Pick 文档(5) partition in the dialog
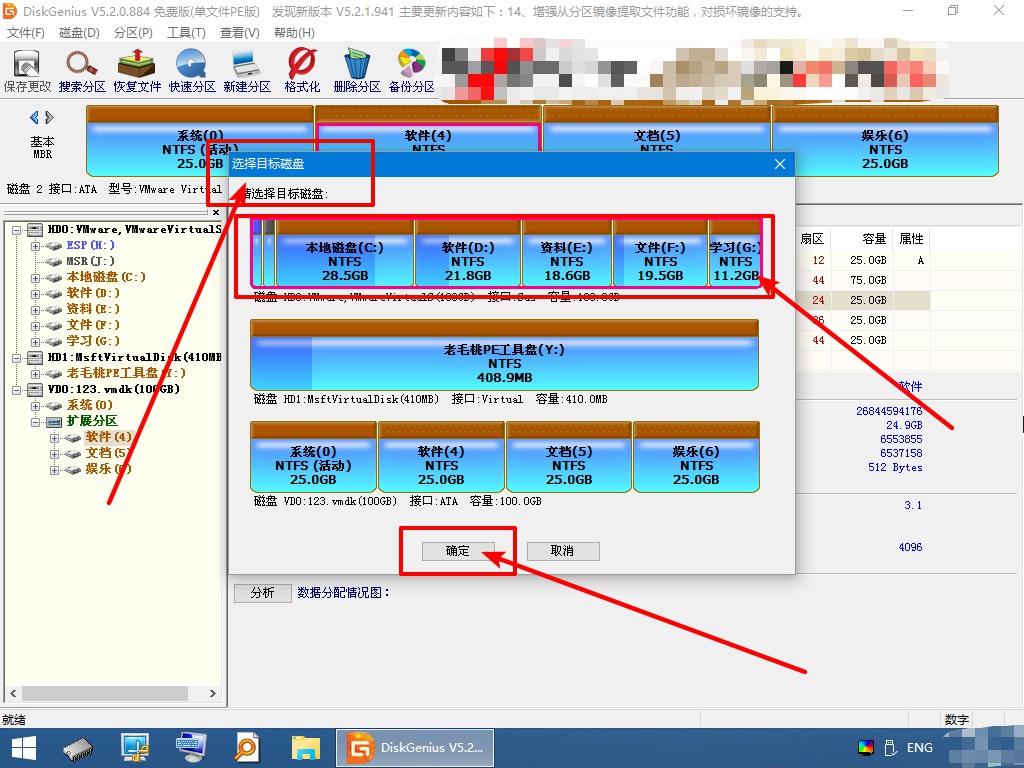 [569, 457]
